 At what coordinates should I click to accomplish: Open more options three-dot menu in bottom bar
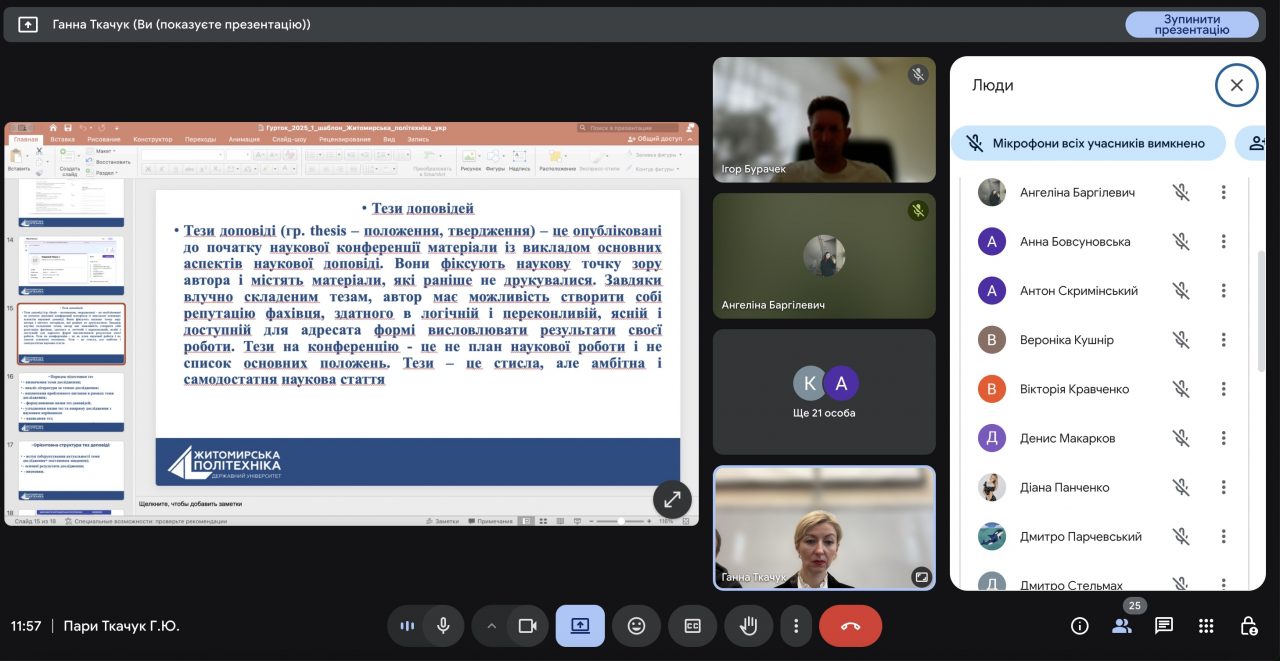796,626
